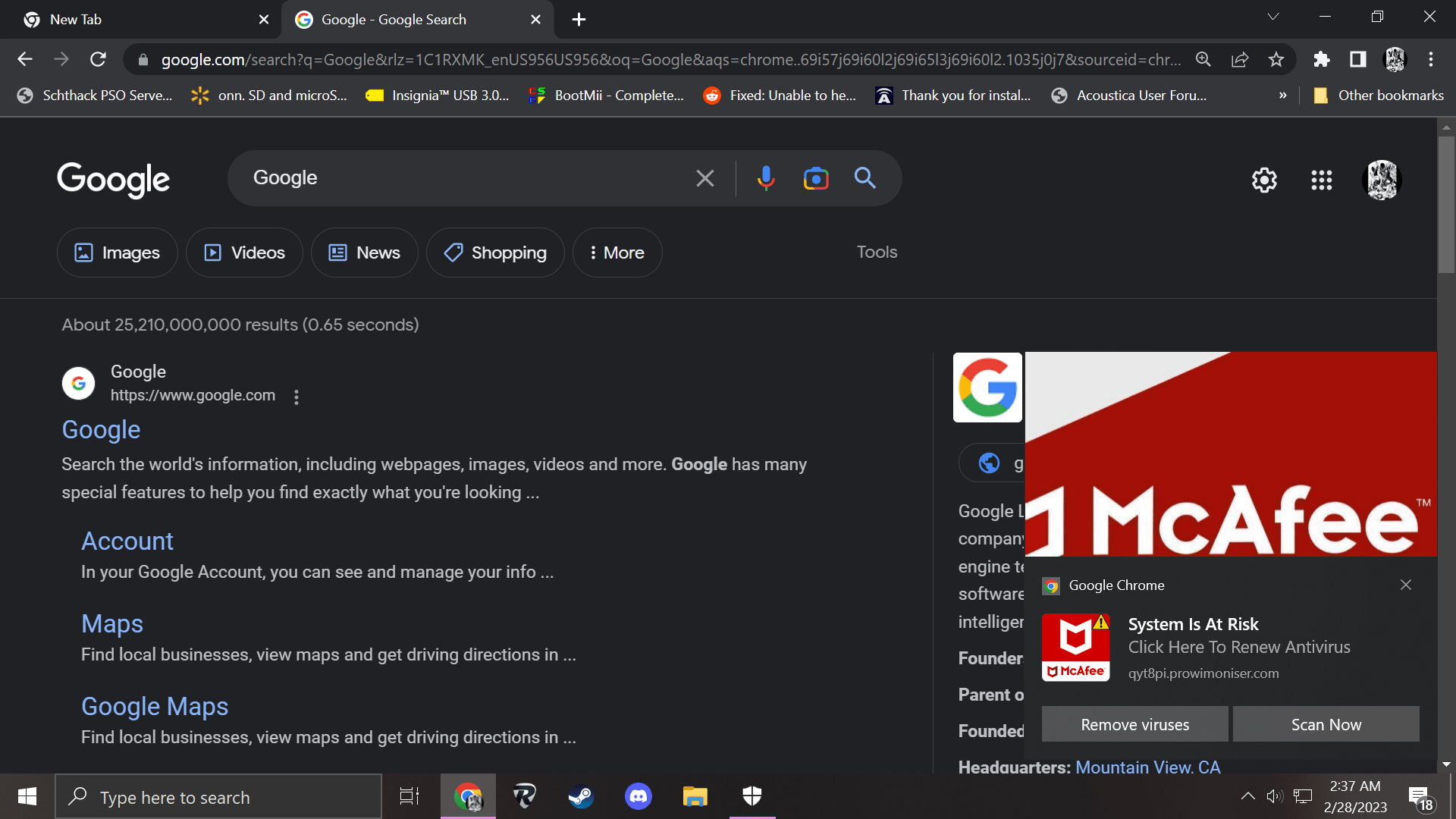Bookmark this page with the star icon
1456x819 pixels.
point(1277,59)
